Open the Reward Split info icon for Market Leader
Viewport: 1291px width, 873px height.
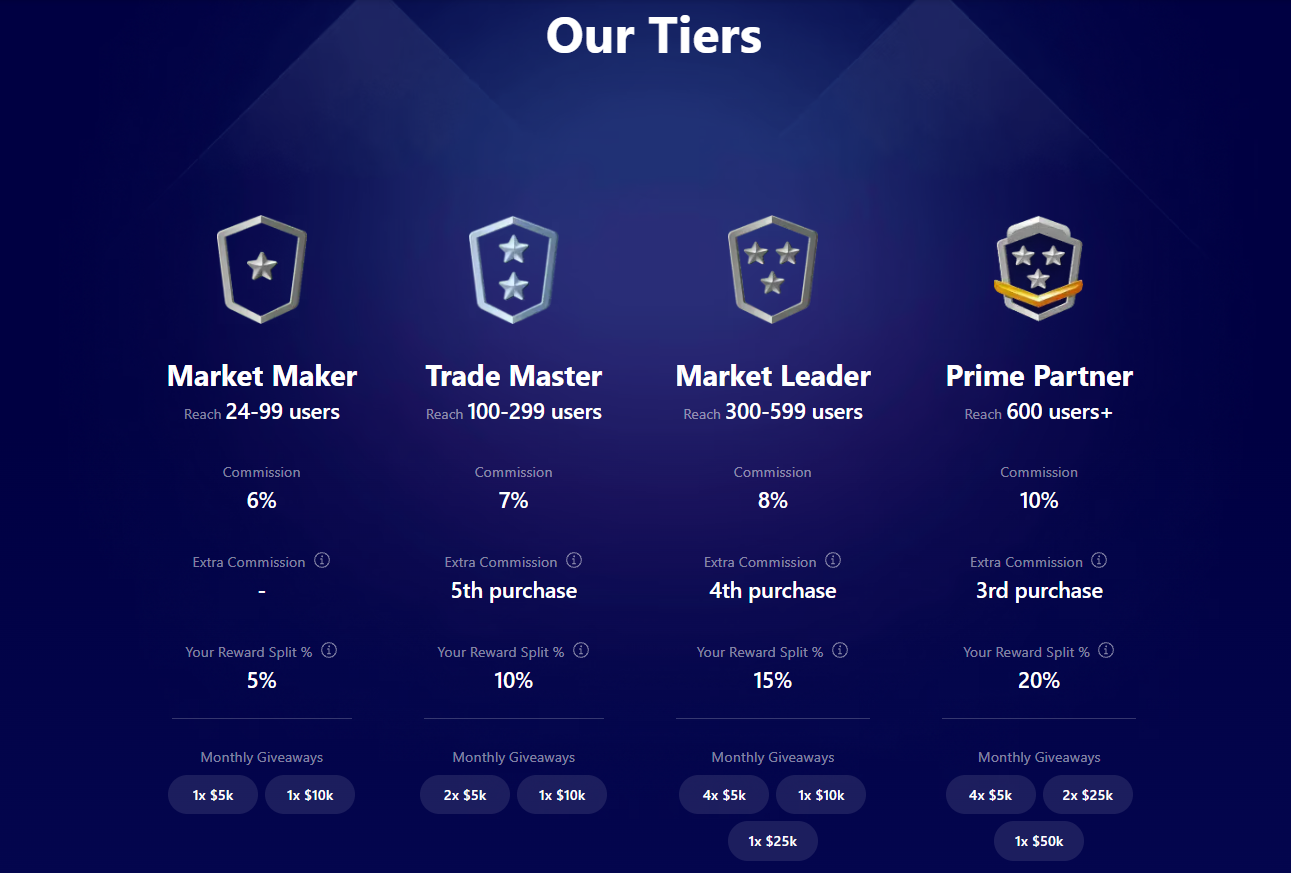840,650
